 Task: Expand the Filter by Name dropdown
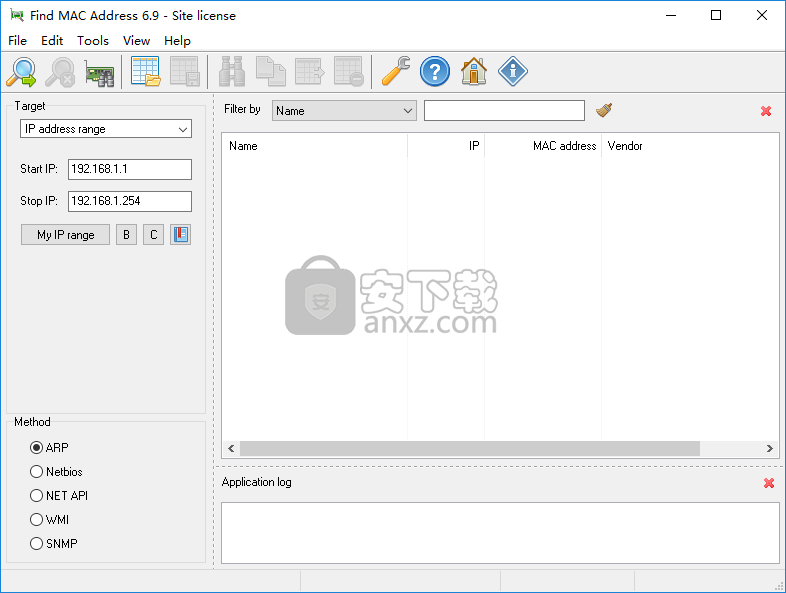(344, 111)
